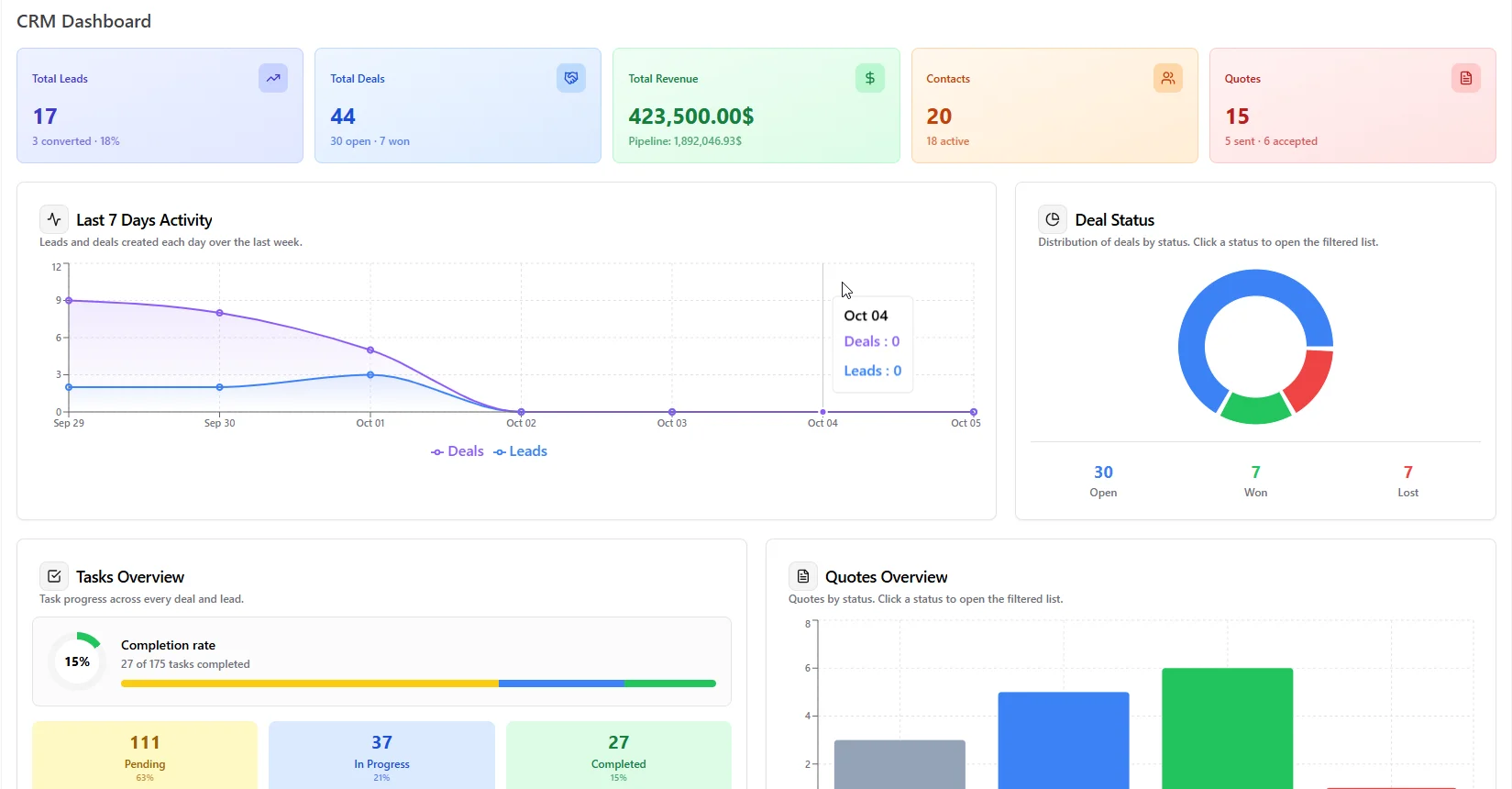Click the 15% completion rate ring
Viewport: 1512px width, 789px height.
click(x=77, y=661)
